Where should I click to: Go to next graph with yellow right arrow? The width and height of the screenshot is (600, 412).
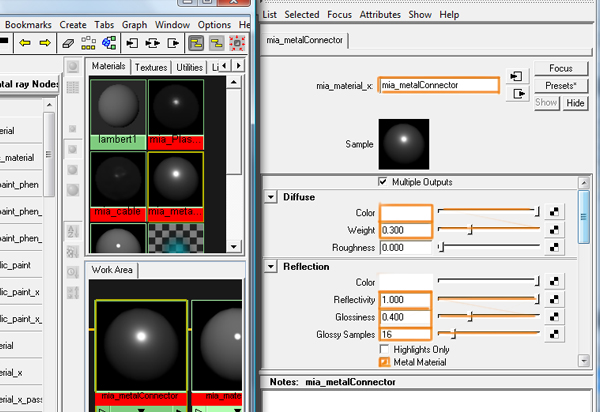tap(45, 43)
